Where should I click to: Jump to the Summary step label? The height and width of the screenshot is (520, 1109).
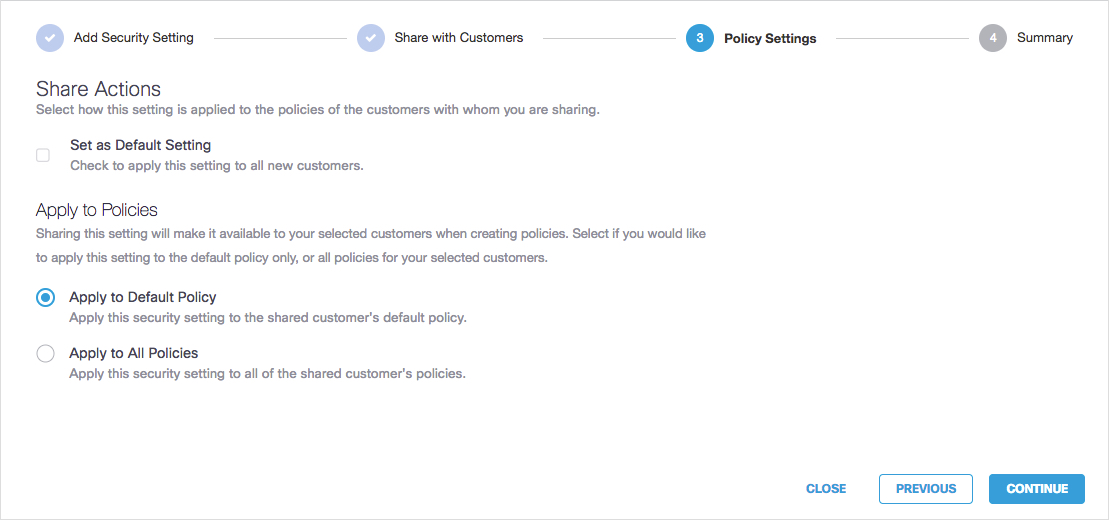pos(1045,38)
